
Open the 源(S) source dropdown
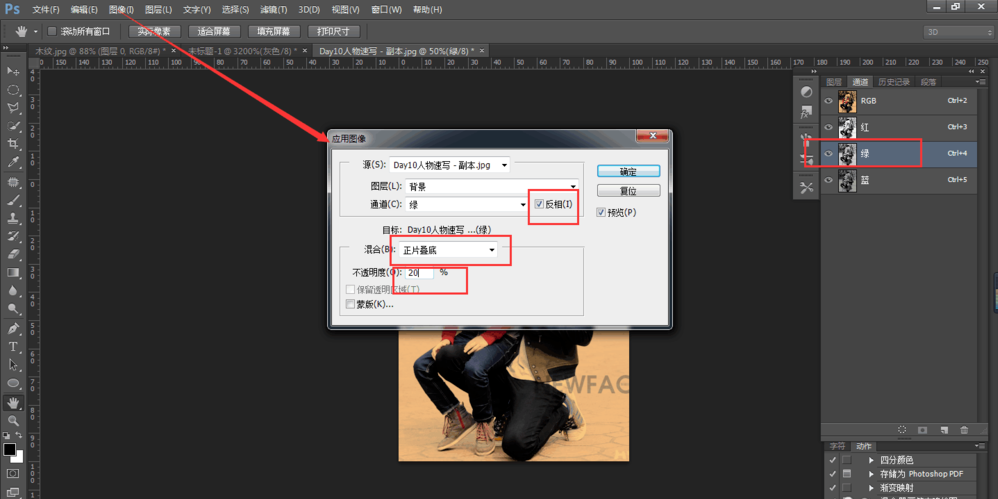(x=449, y=165)
